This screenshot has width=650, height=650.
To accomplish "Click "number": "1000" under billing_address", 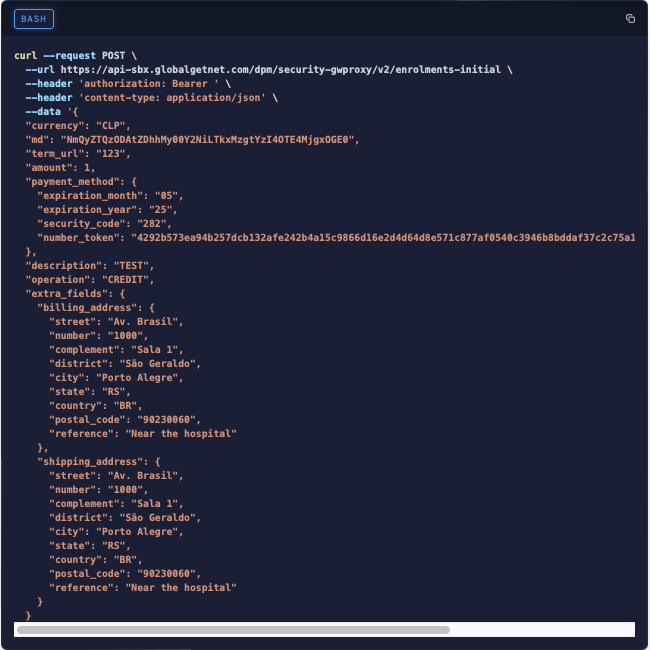I will [x=99, y=336].
